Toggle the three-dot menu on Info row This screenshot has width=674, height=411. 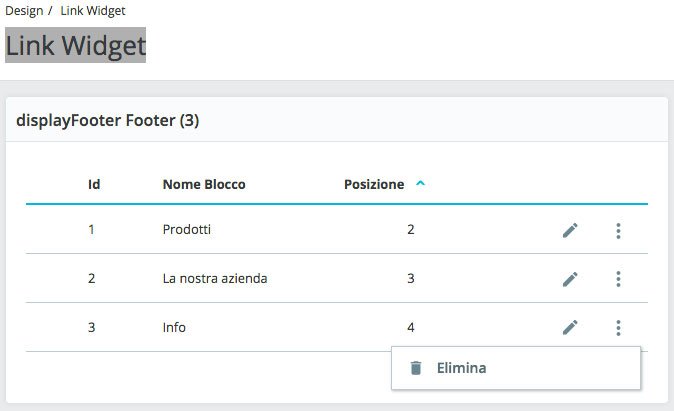click(618, 327)
